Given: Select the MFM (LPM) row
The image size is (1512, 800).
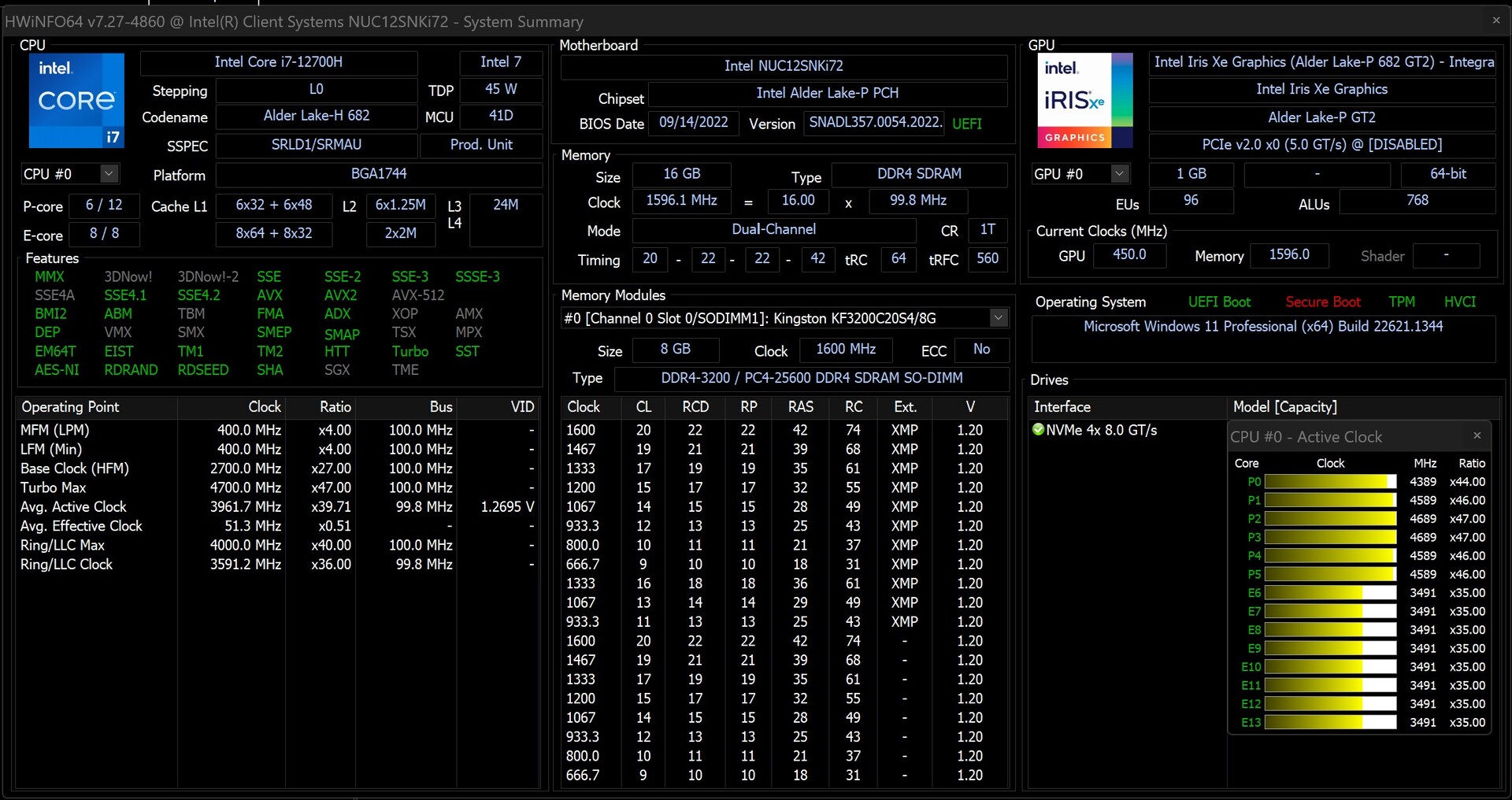Looking at the screenshot, I should pos(277,430).
